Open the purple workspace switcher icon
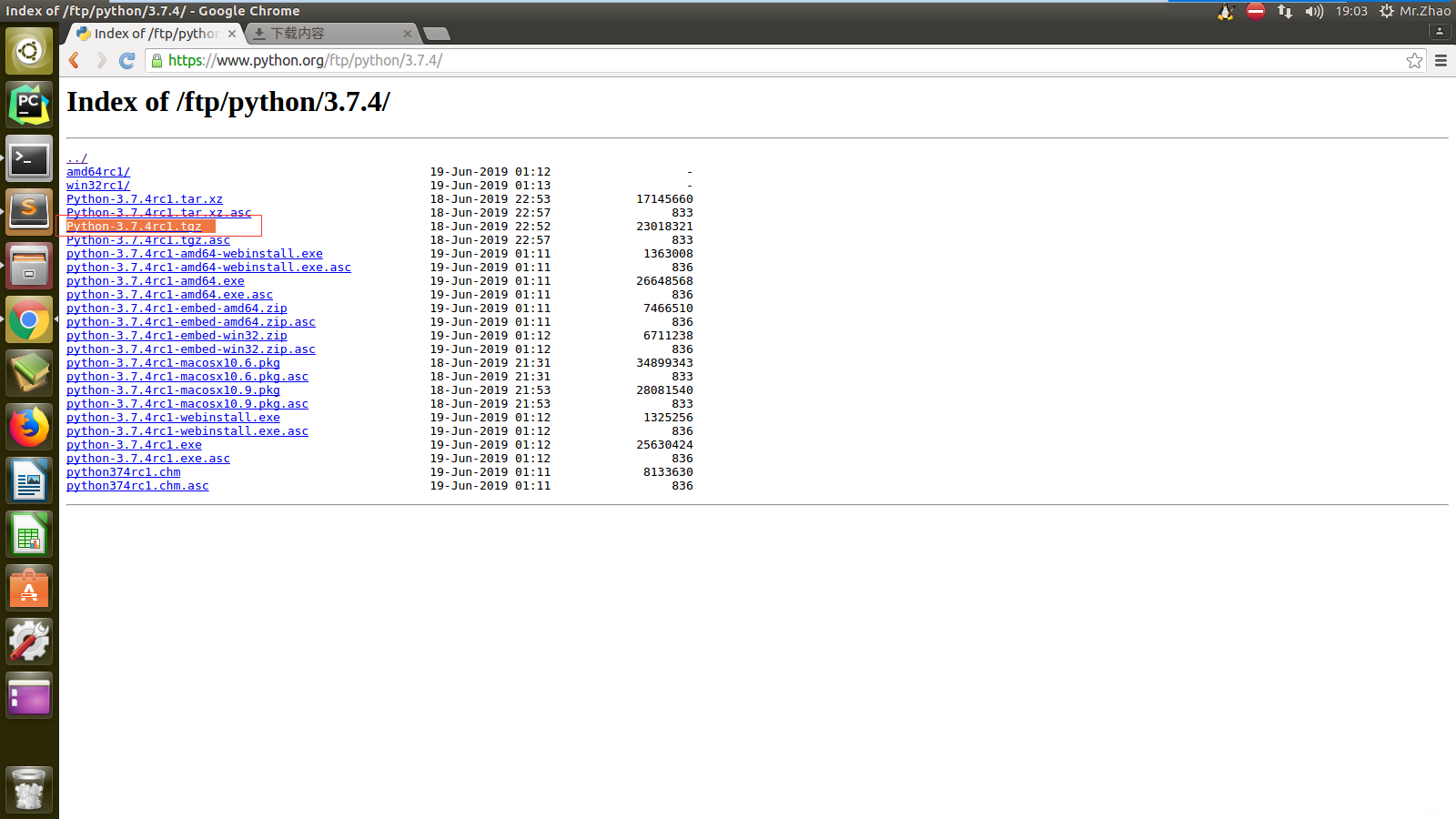The height and width of the screenshot is (819, 1456). [x=29, y=696]
